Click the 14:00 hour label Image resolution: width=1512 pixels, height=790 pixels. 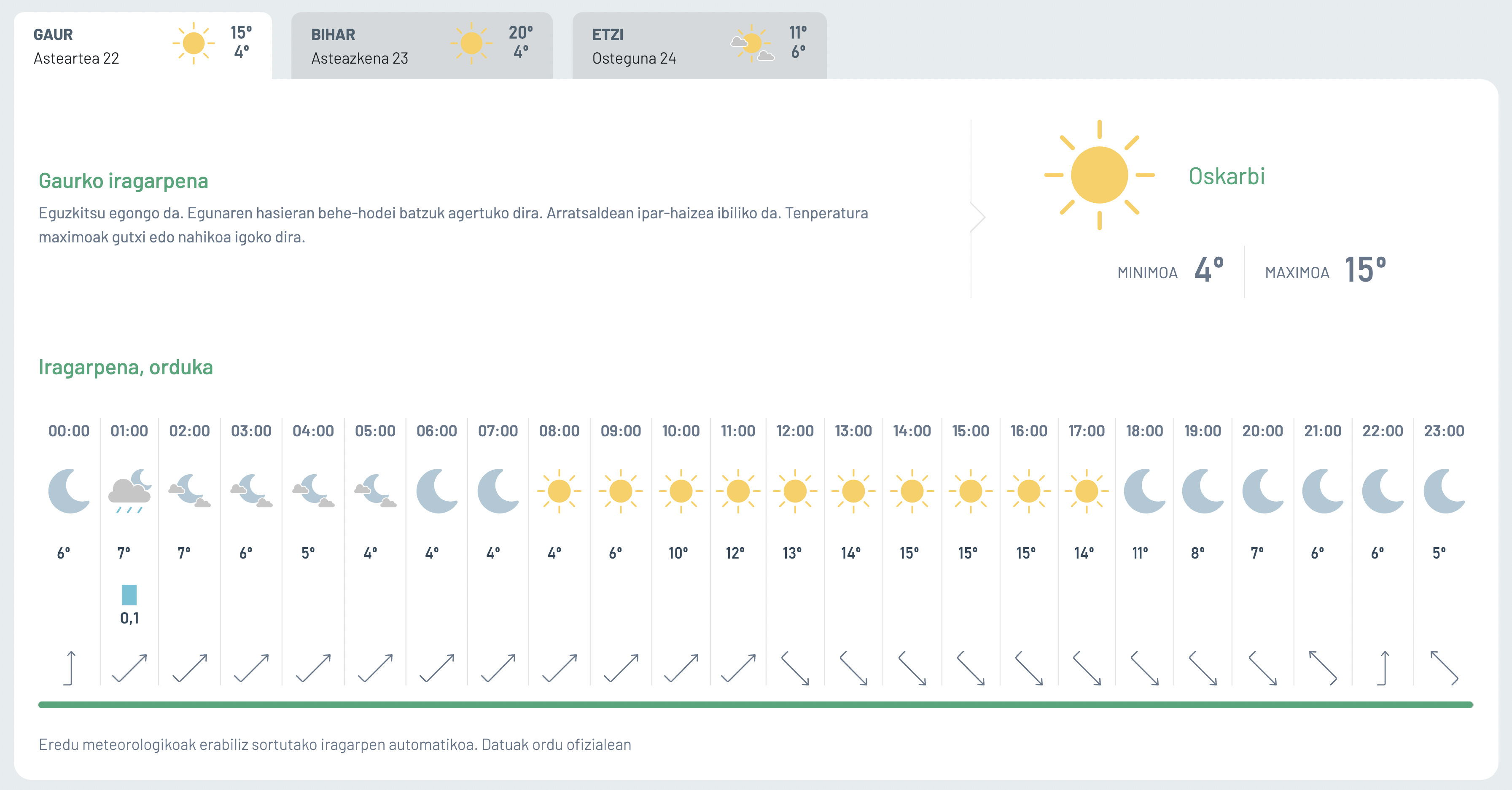(912, 431)
